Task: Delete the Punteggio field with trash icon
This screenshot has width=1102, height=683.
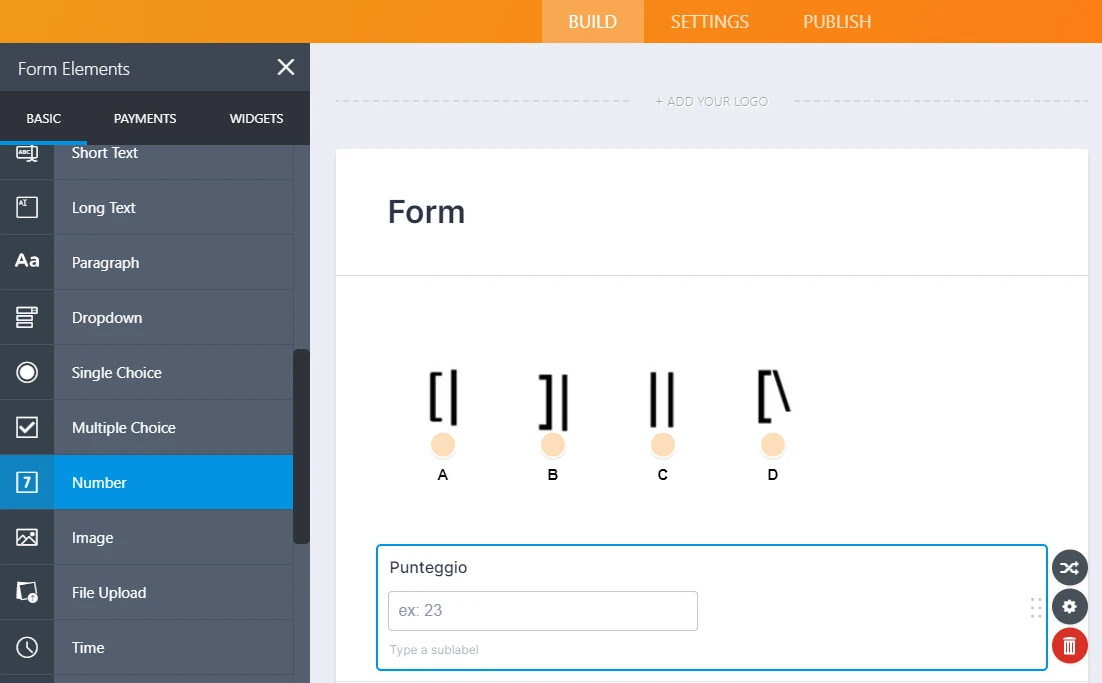Action: pos(1069,645)
